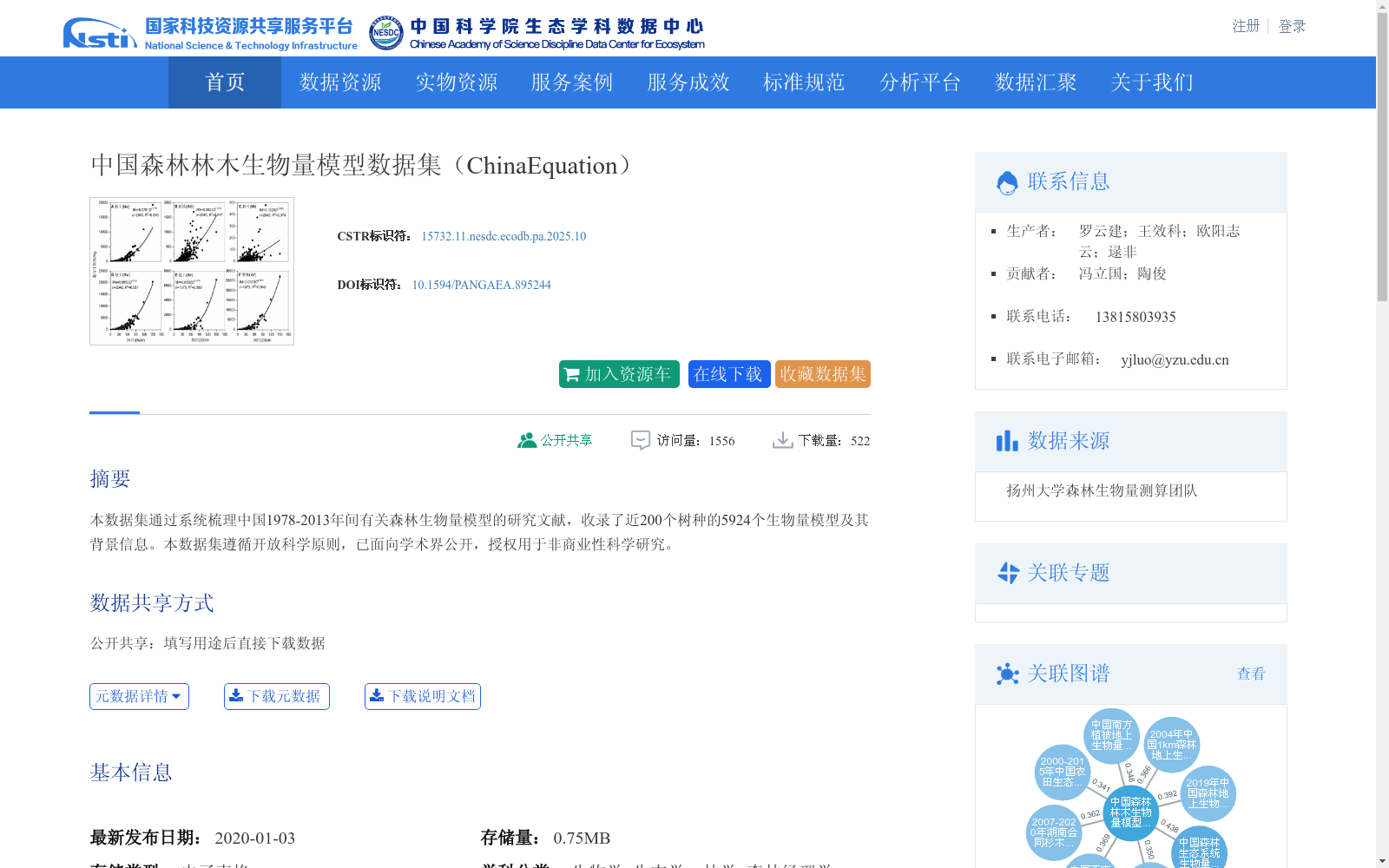This screenshot has width=1389, height=868.
Task: Click the 关联图谱 network icon
Action: (1007, 674)
